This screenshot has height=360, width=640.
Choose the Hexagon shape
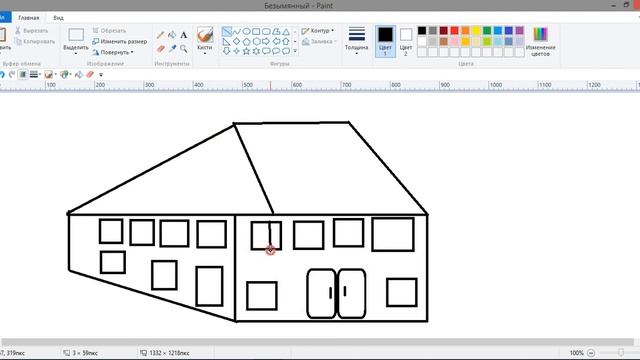(x=256, y=41)
